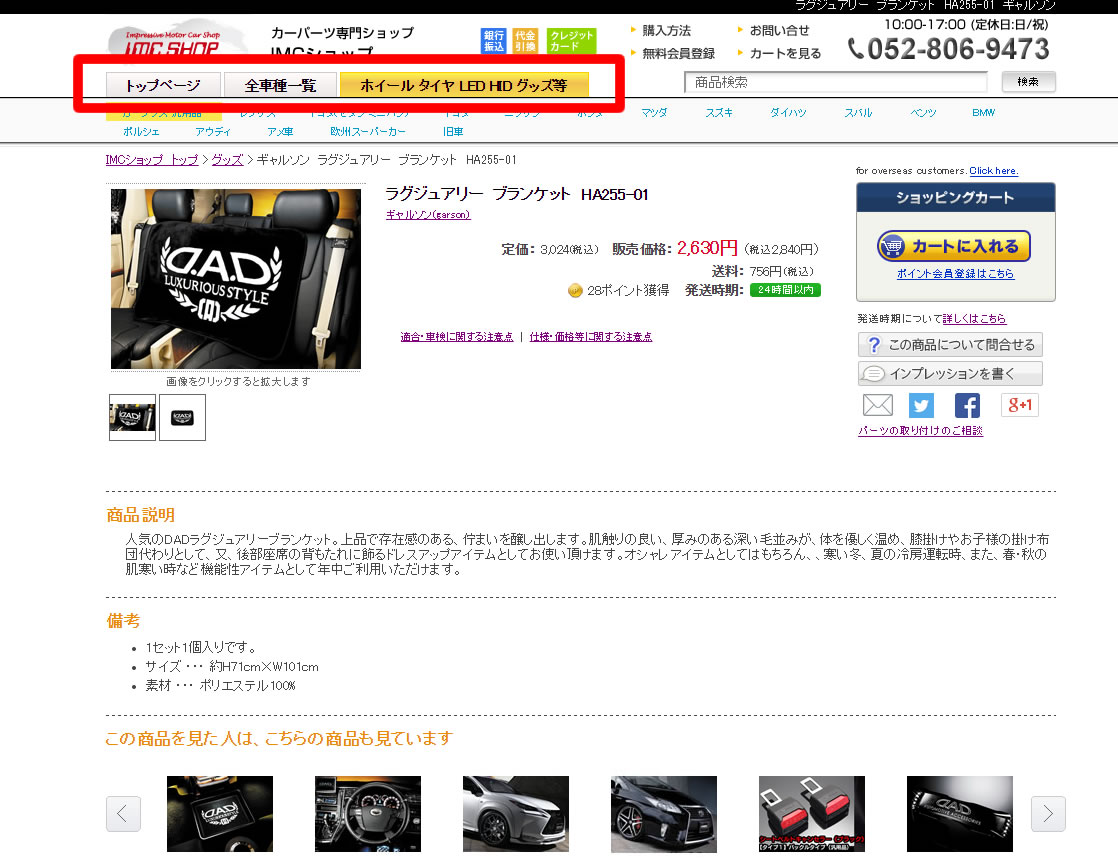This screenshot has width=1118, height=863.
Task: Select the スズキ category
Action: pos(719,113)
